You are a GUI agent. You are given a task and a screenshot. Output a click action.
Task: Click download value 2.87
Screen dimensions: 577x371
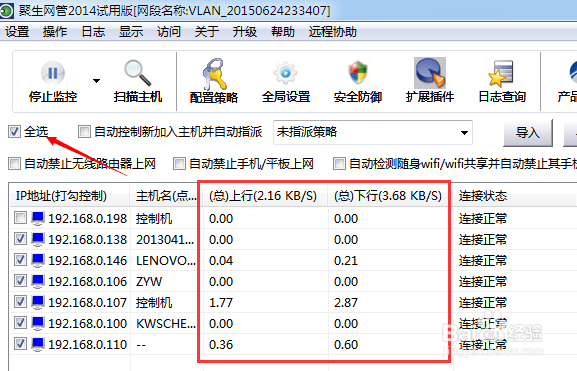coord(346,303)
